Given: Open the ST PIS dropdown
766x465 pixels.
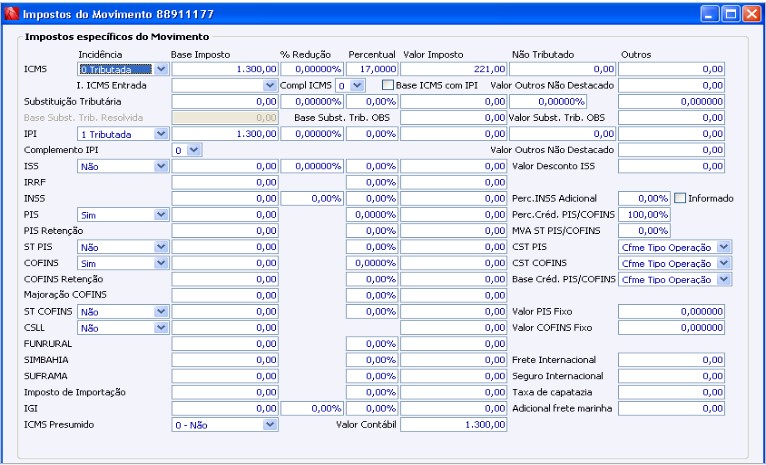Looking at the screenshot, I should tap(161, 247).
